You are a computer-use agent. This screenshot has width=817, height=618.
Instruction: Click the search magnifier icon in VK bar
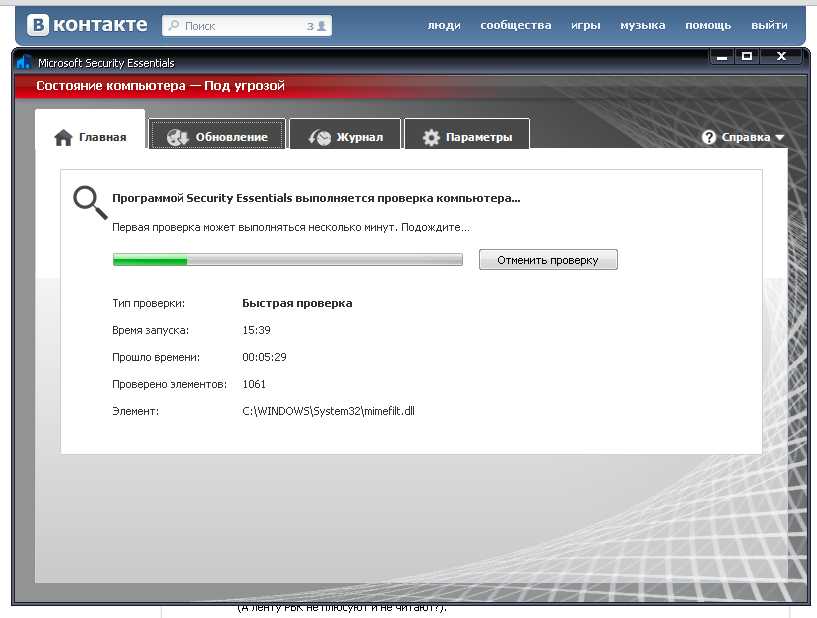174,25
